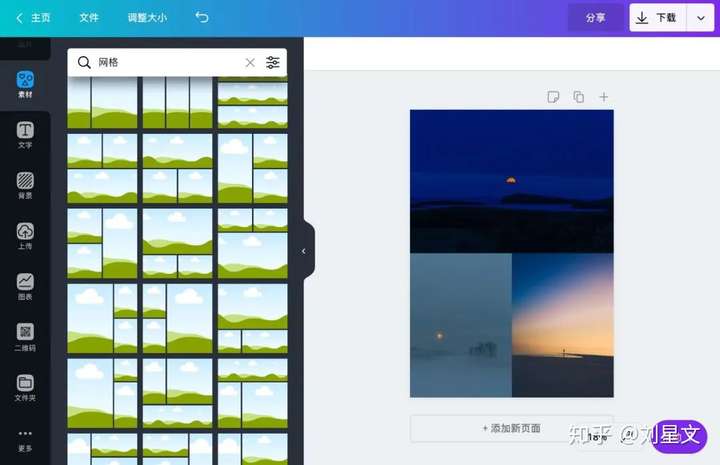
Task: Open search filter settings
Action: 273,62
